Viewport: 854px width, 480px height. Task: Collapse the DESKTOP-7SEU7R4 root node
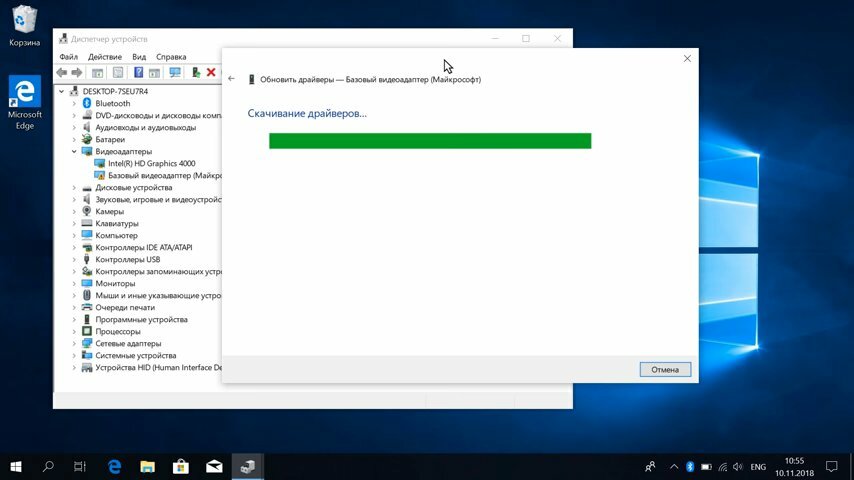pyautogui.click(x=62, y=92)
